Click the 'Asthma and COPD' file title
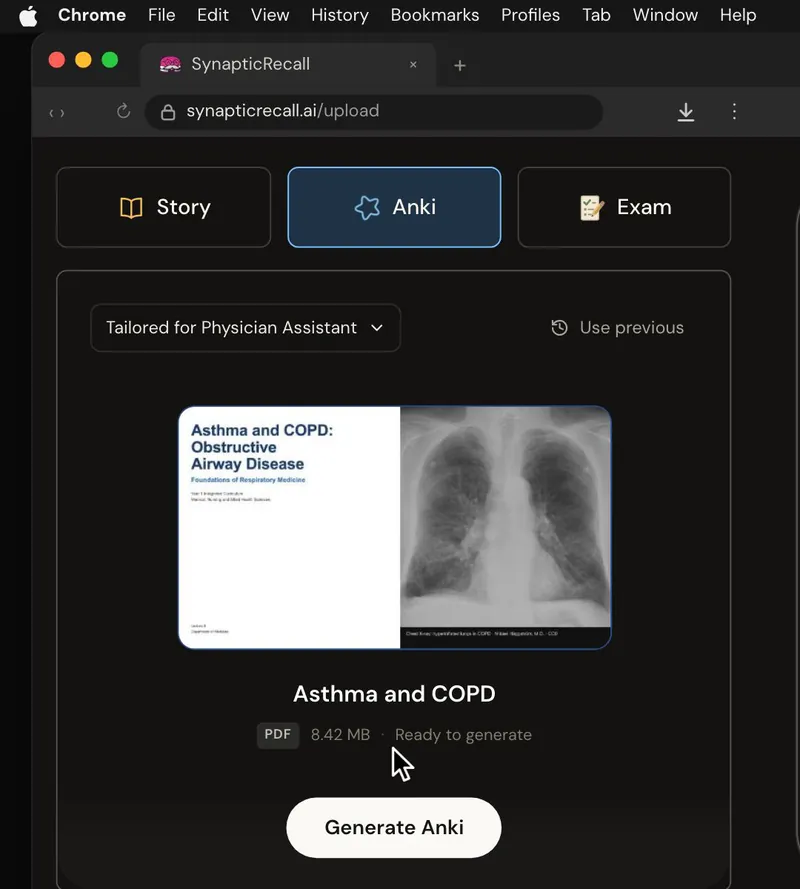Image resolution: width=800 pixels, height=889 pixels. click(394, 694)
